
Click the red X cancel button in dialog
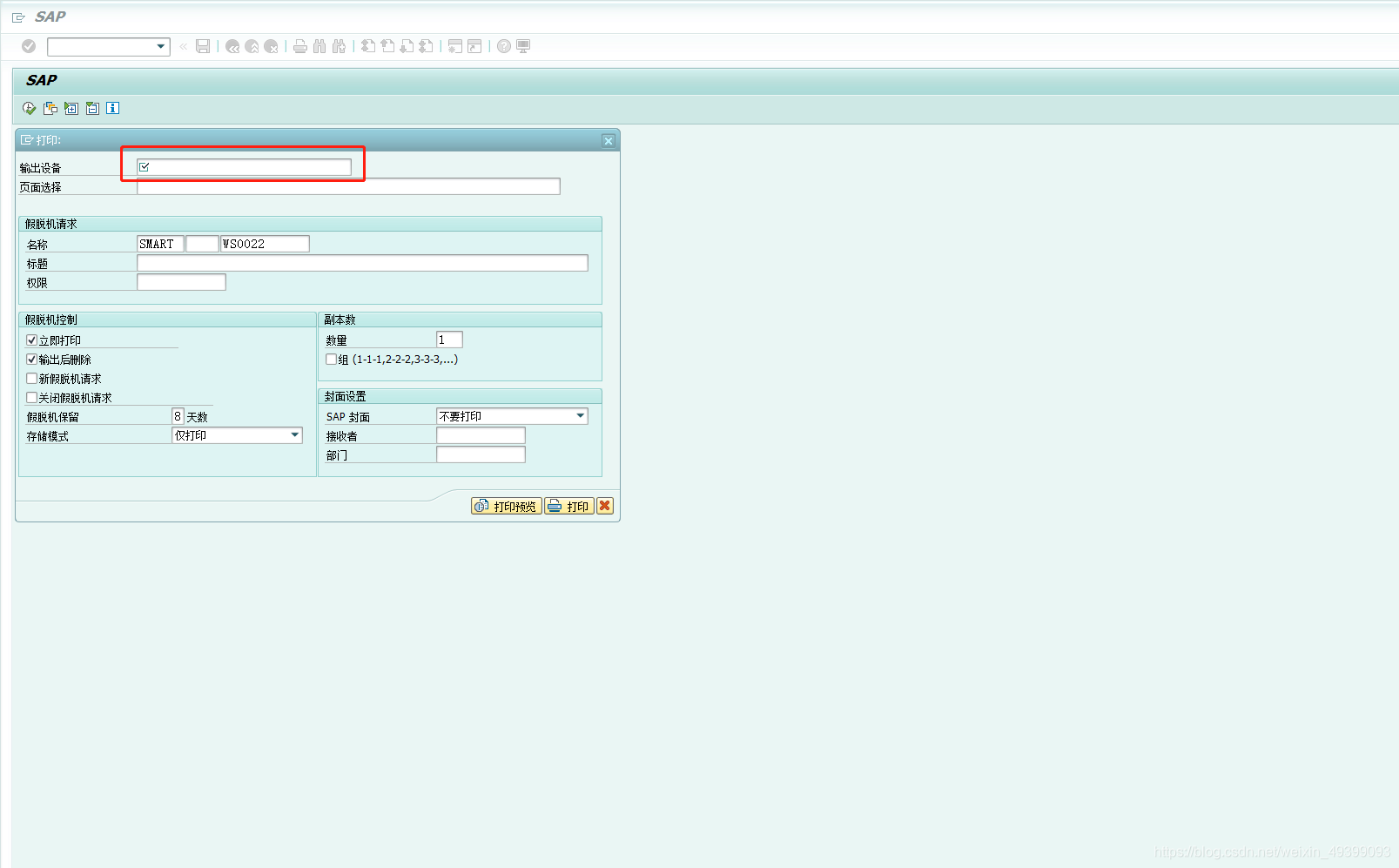(x=605, y=506)
